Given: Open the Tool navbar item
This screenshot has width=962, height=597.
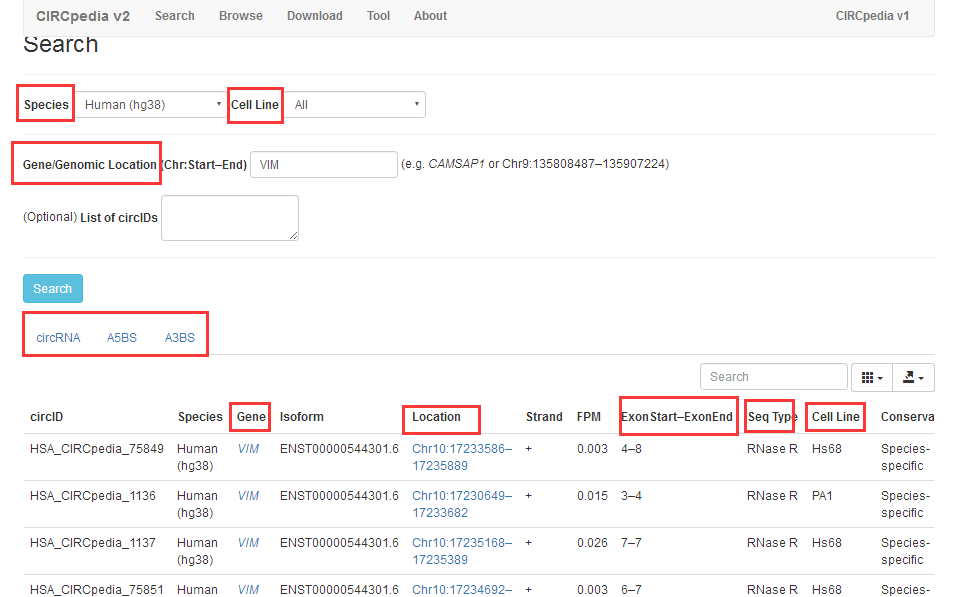Looking at the screenshot, I should 378,16.
